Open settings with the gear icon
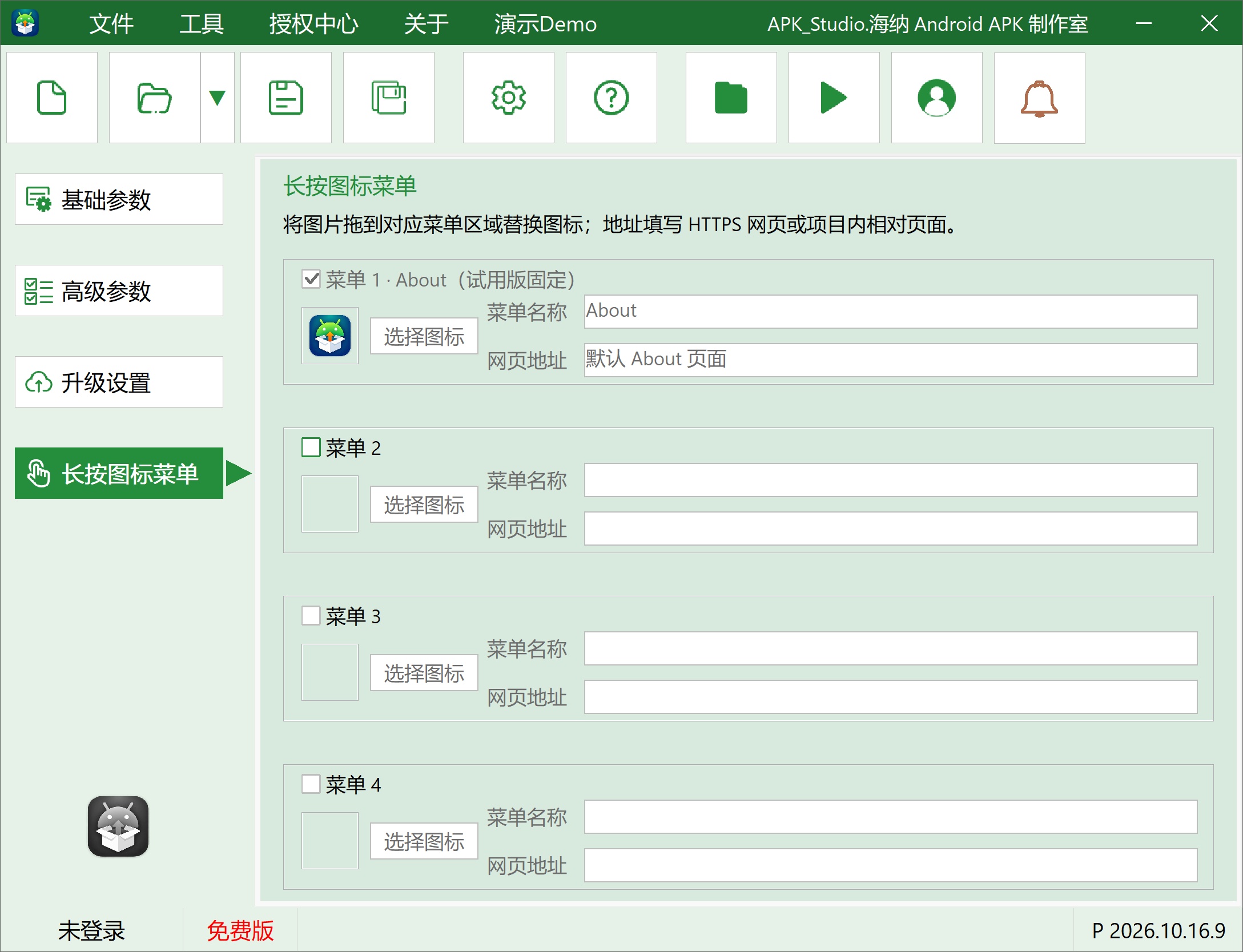The height and width of the screenshot is (952, 1243). click(x=509, y=98)
